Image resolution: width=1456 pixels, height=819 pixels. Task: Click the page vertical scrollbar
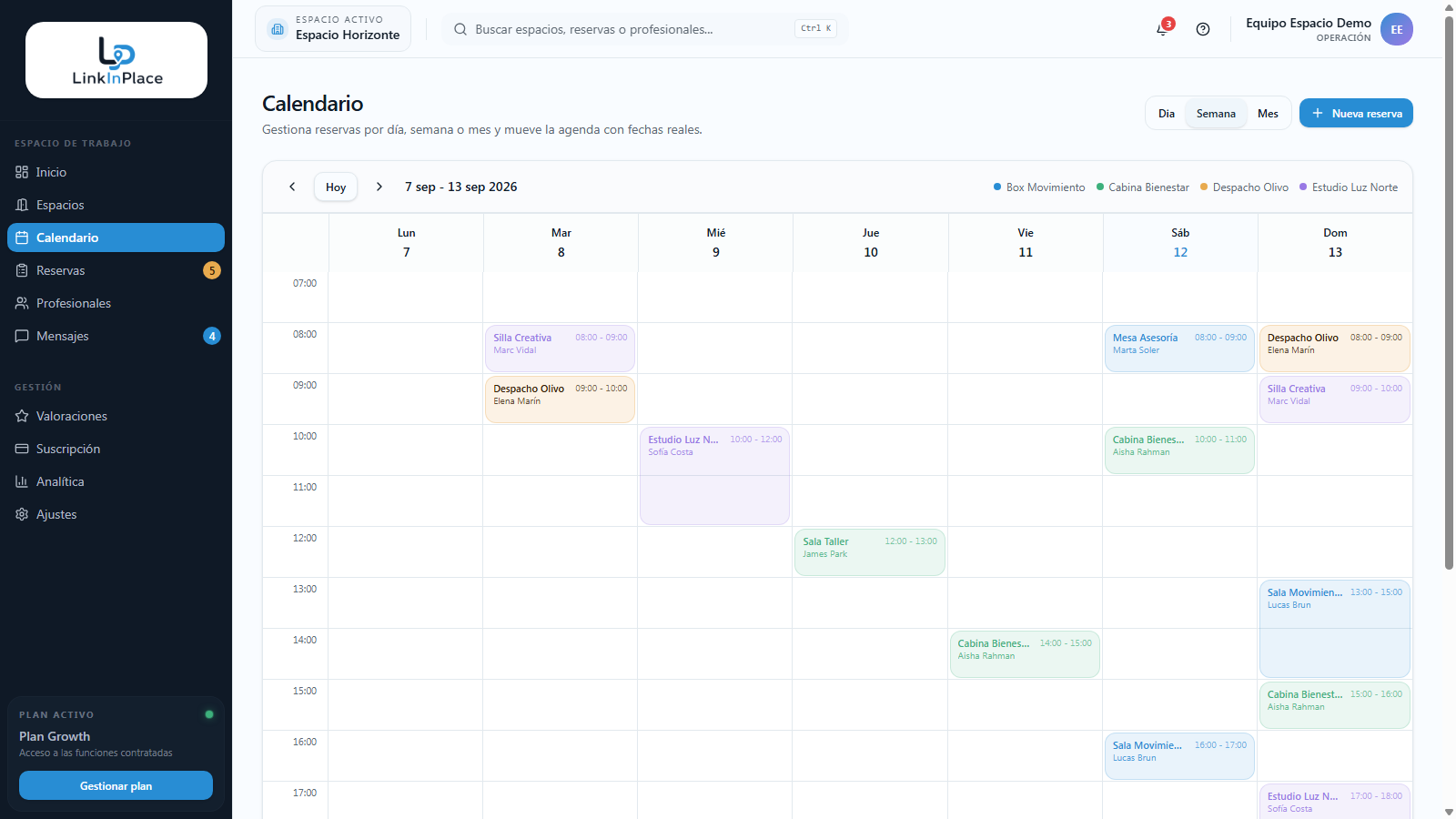[1449, 291]
